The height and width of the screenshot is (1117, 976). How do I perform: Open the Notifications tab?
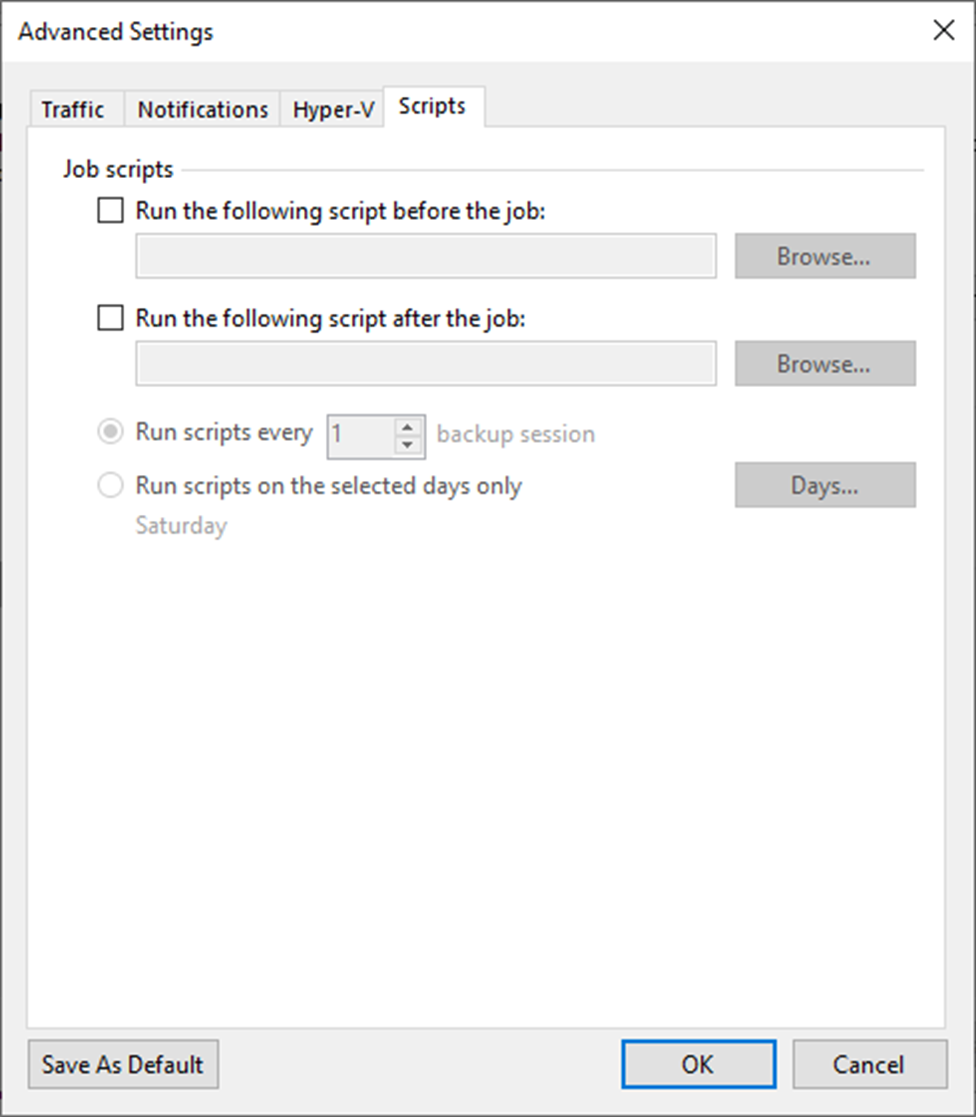(x=201, y=109)
